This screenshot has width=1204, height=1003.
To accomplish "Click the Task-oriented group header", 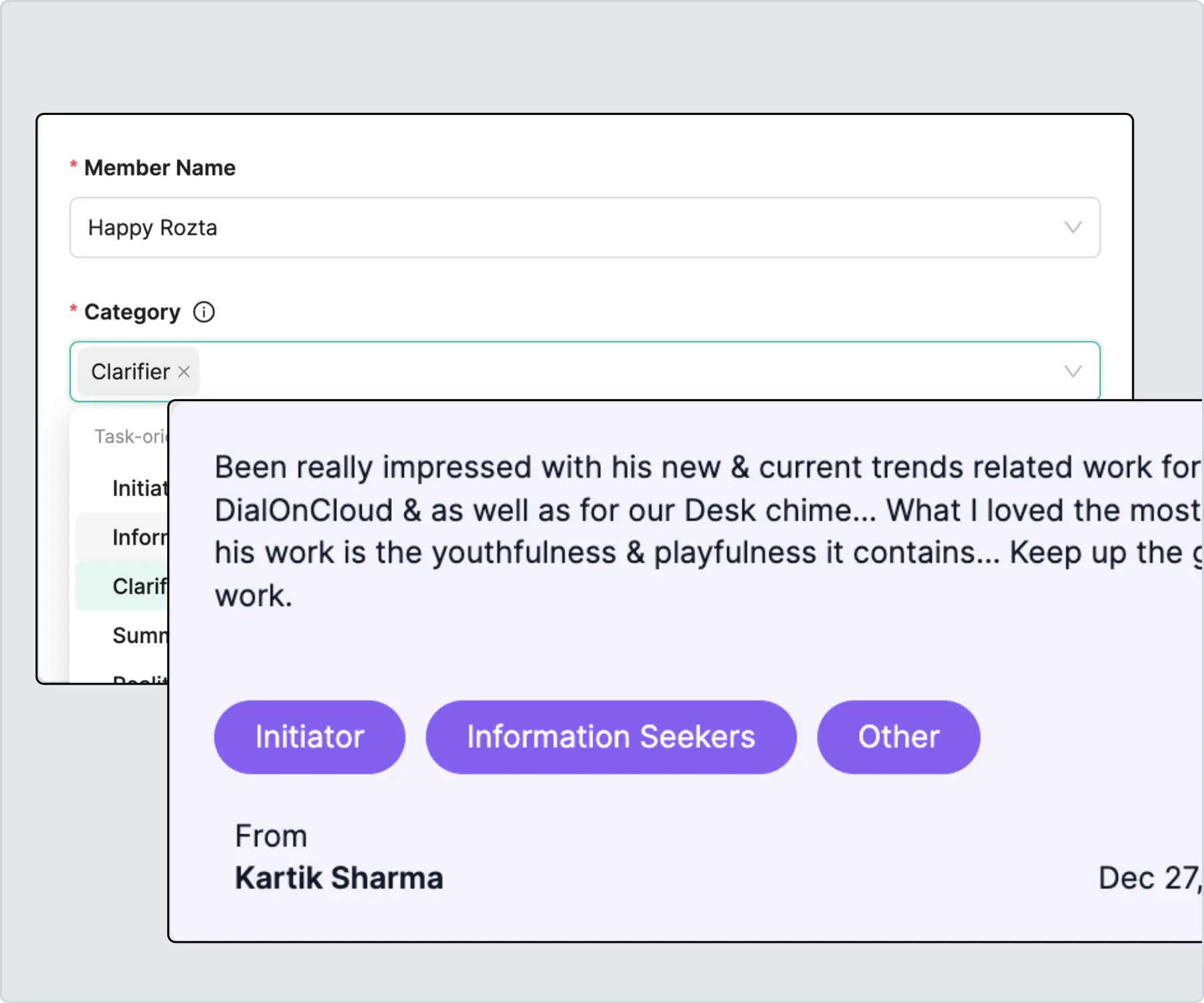I will point(131,437).
